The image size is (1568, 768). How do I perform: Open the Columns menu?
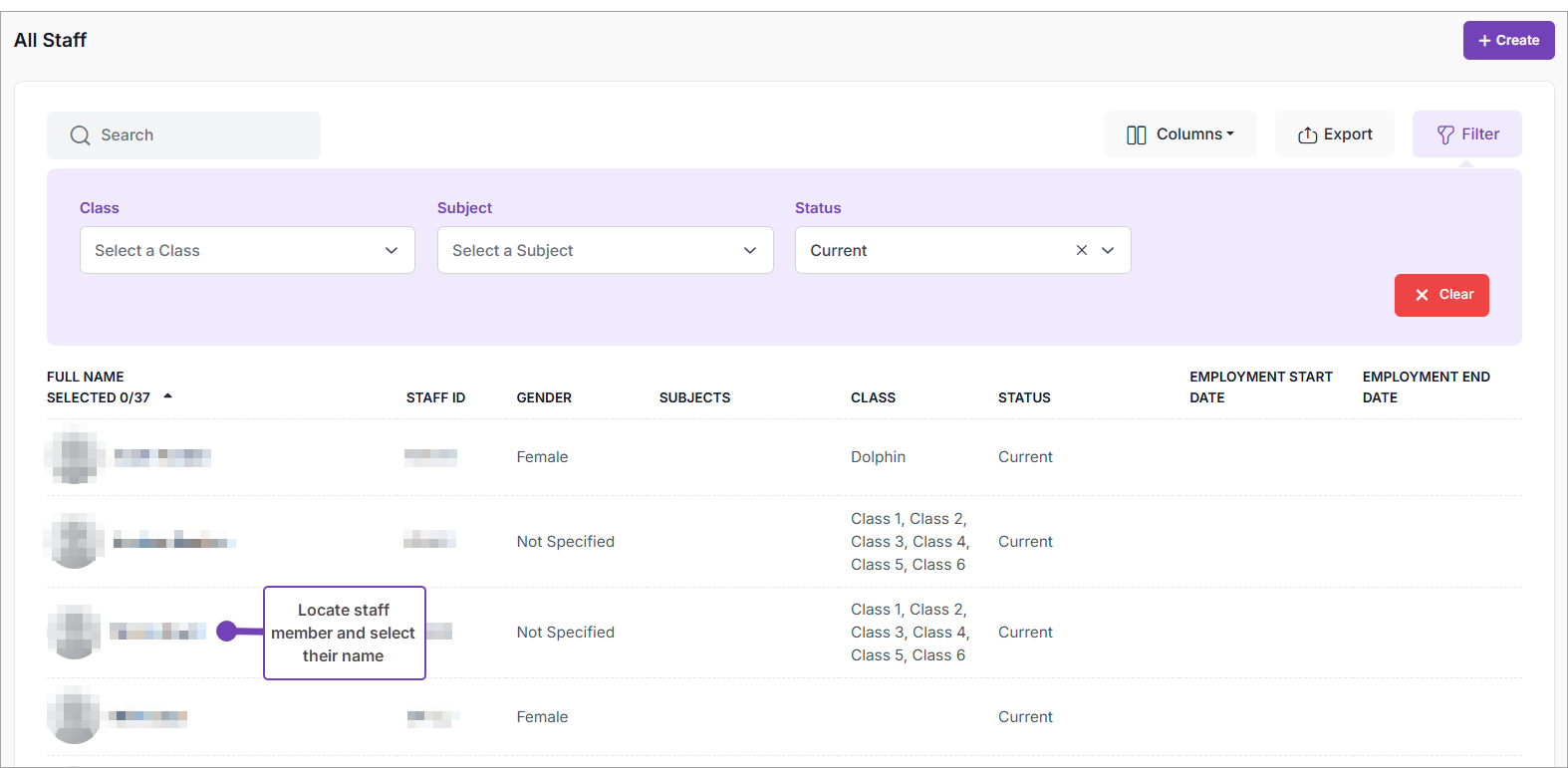click(1179, 134)
